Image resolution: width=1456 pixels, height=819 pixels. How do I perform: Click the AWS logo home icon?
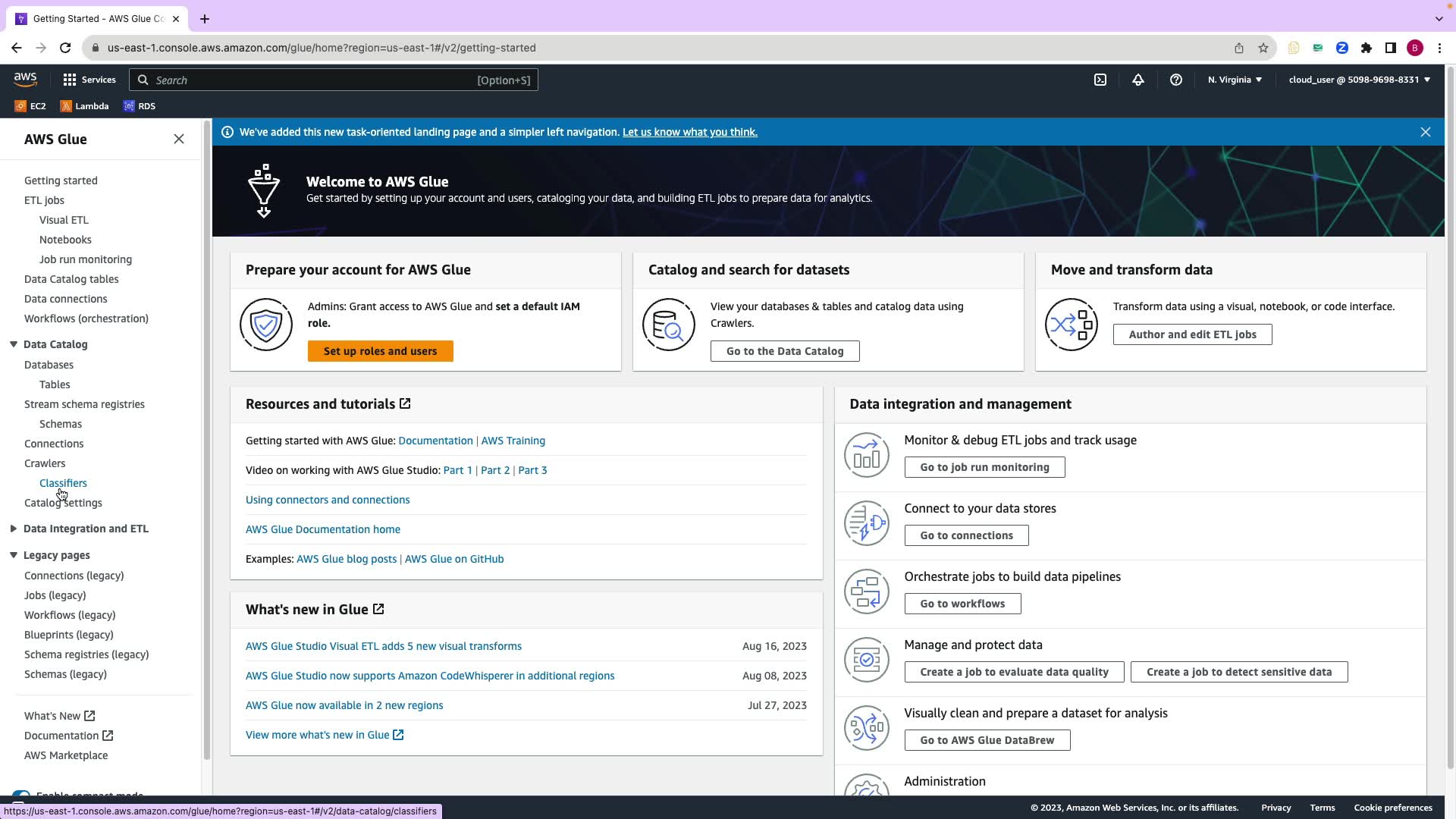25,80
